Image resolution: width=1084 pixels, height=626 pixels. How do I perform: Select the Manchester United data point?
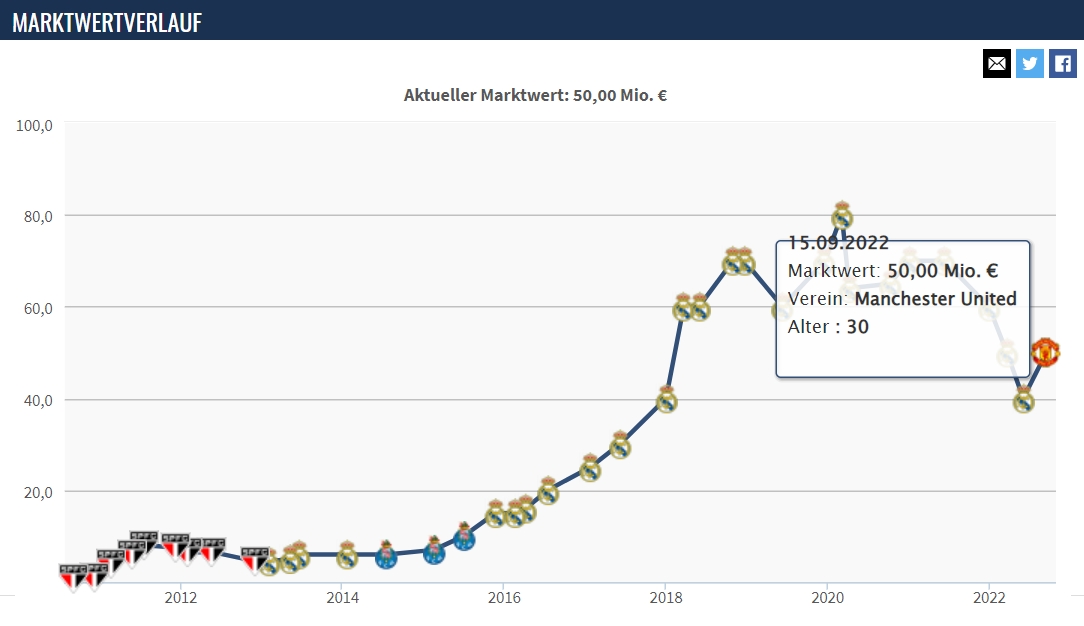click(x=1045, y=352)
